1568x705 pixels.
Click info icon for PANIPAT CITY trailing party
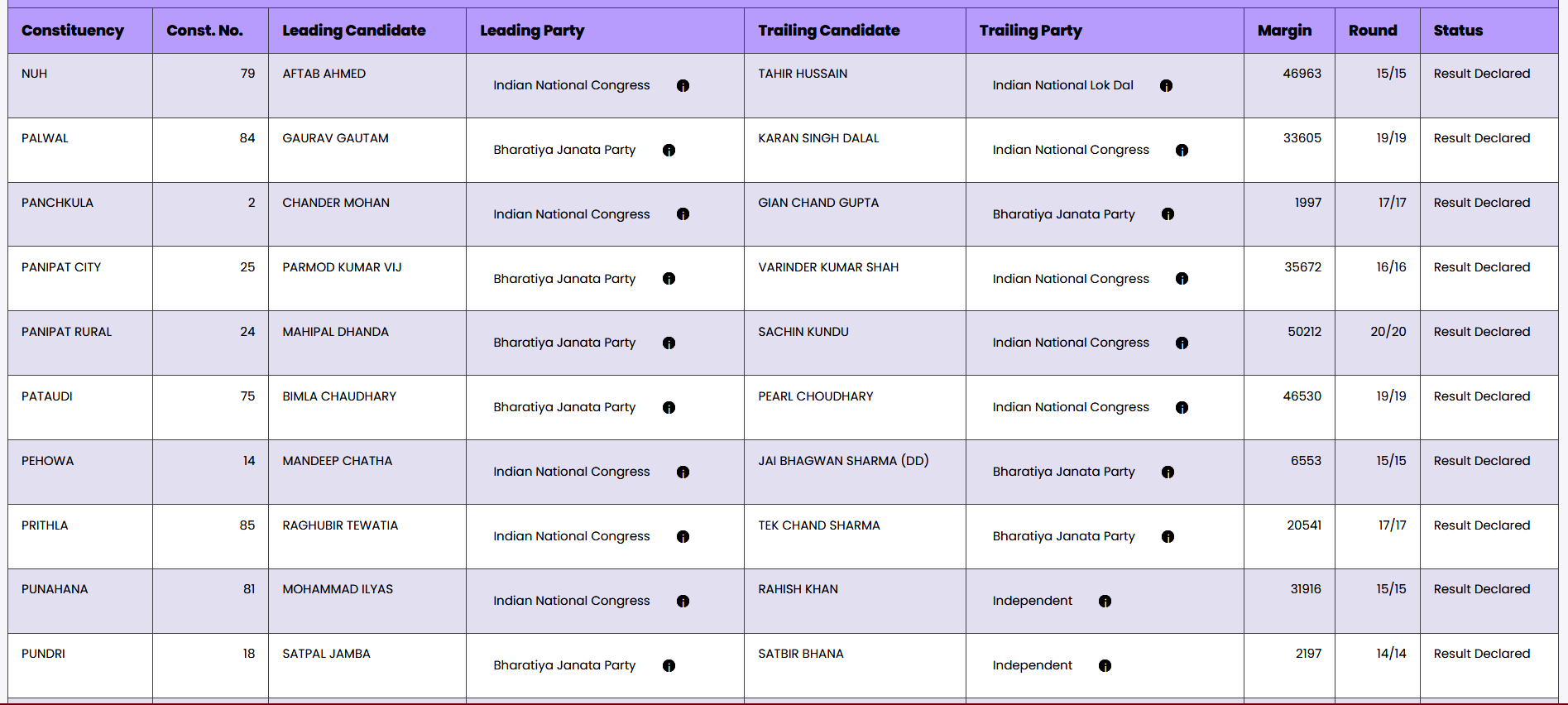point(1182,279)
